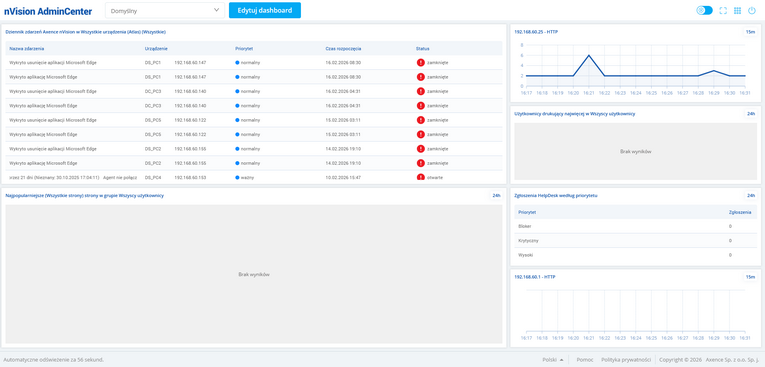This screenshot has width=765, height=367.
Task: Click the red 'otwarte' status icon on the DS_PC4 row
Action: (x=421, y=177)
